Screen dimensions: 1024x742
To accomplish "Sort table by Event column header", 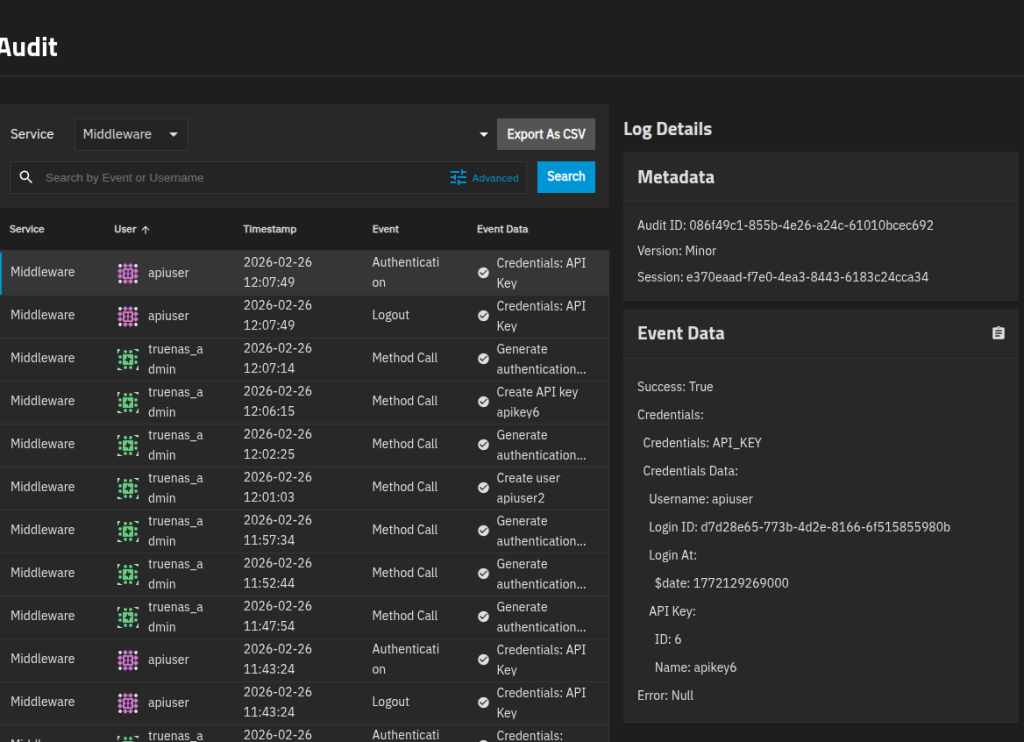I will point(385,229).
